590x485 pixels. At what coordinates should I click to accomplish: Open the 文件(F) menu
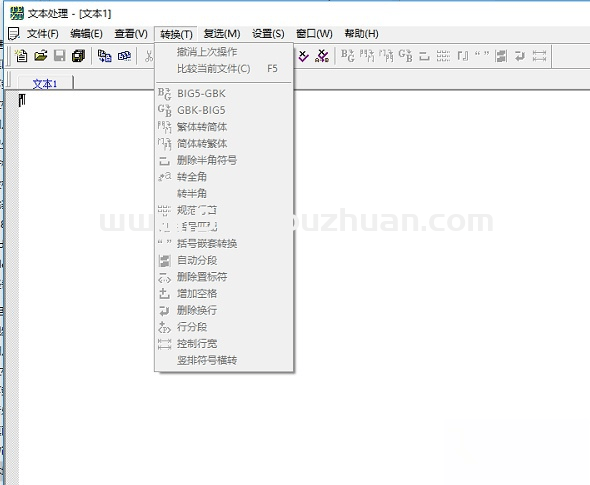(43, 34)
